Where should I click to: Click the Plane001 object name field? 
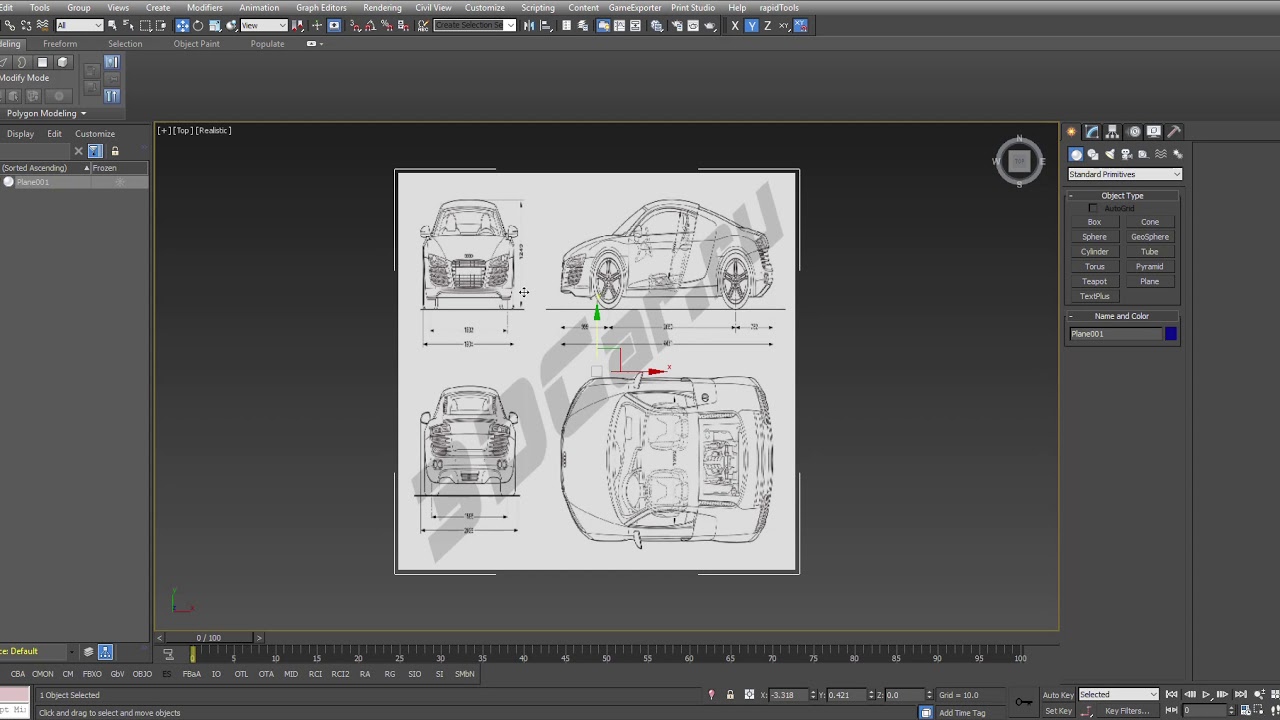tap(1115, 334)
